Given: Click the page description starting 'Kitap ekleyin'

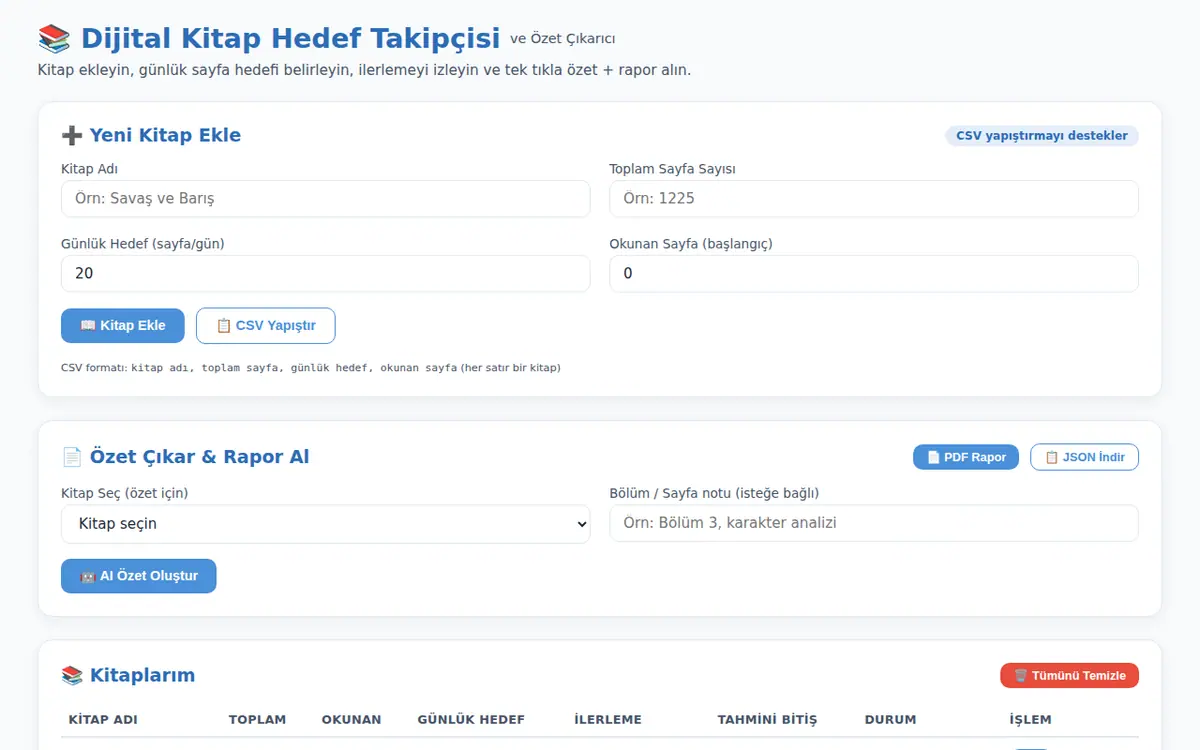Looking at the screenshot, I should tap(364, 70).
